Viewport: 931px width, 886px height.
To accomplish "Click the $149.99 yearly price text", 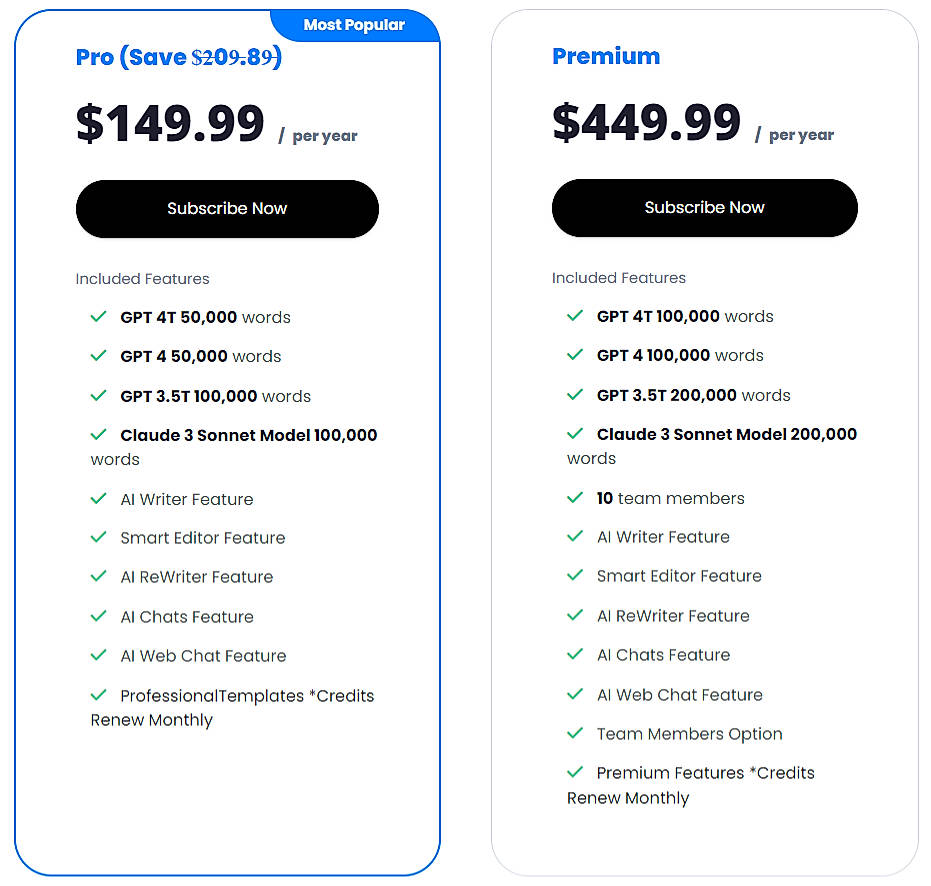I will (x=170, y=122).
